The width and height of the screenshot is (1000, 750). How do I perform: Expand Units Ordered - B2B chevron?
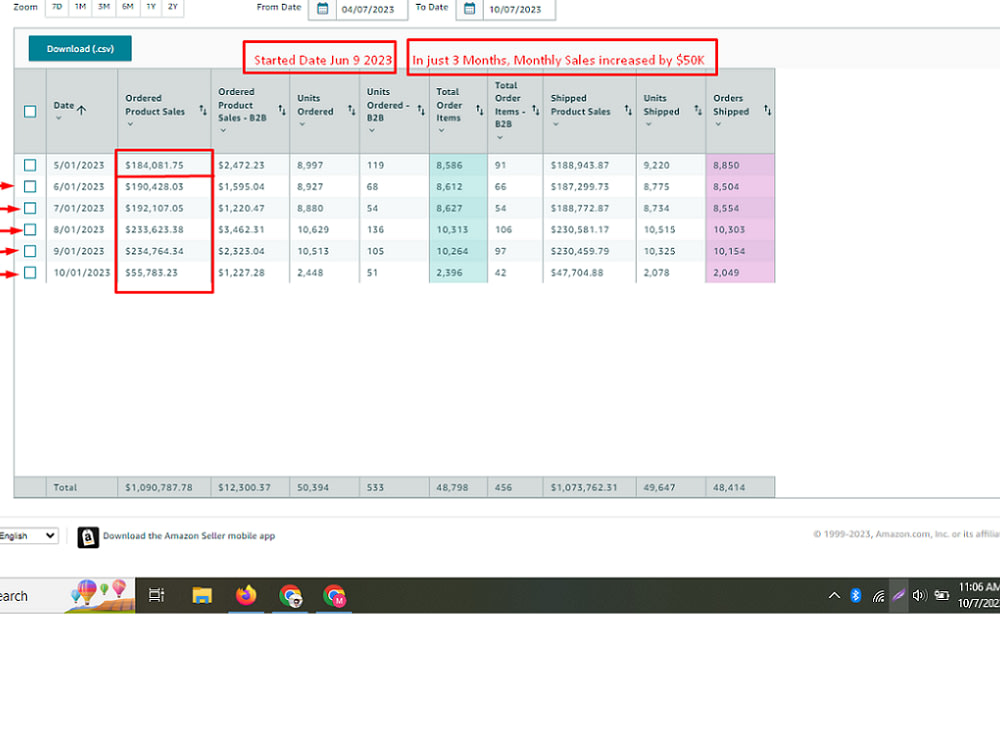372,131
